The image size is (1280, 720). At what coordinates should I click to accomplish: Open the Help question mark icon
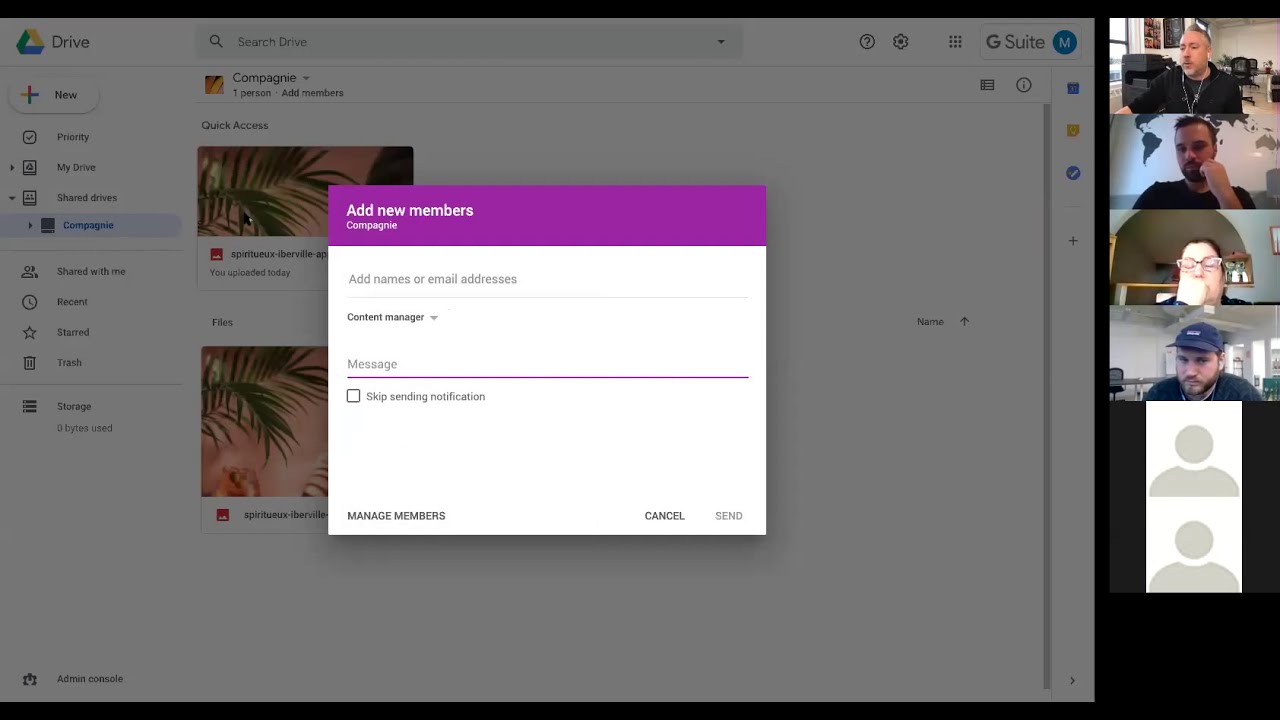(x=867, y=42)
